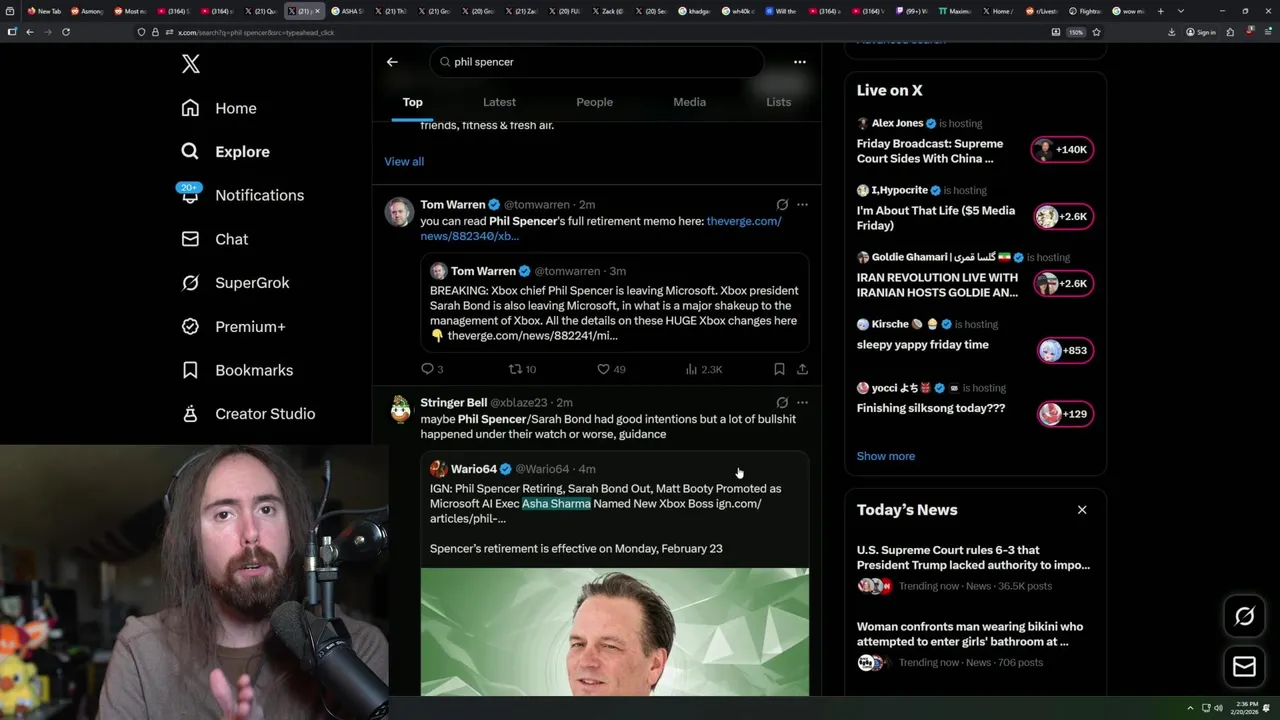
Task: Open browser downloads icon
Action: click(1171, 32)
